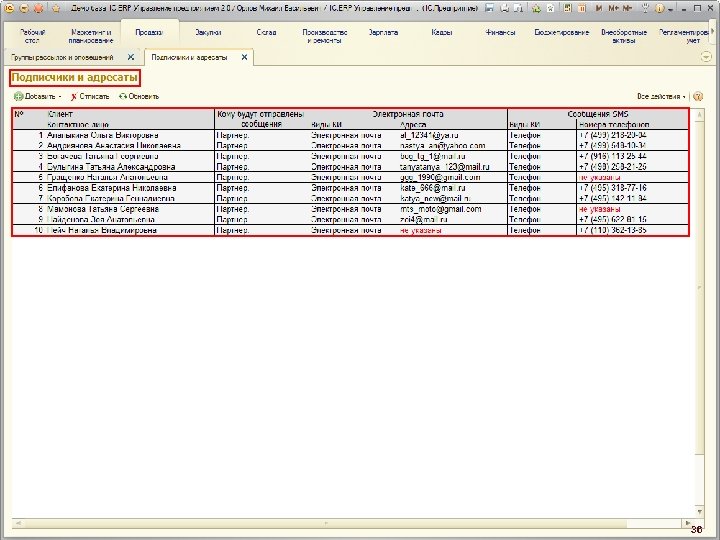720x540 pixels.
Task: Open the Рабочий стол section
Action: pyautogui.click(x=32, y=36)
